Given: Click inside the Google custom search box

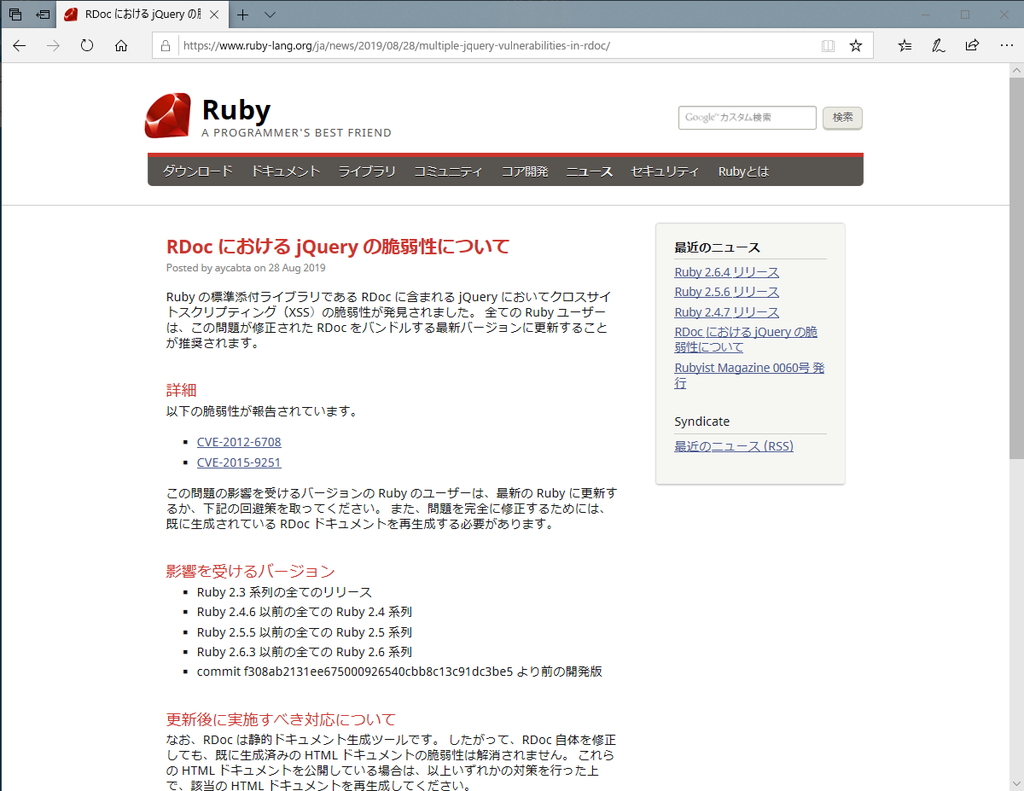Looking at the screenshot, I should [x=746, y=117].
